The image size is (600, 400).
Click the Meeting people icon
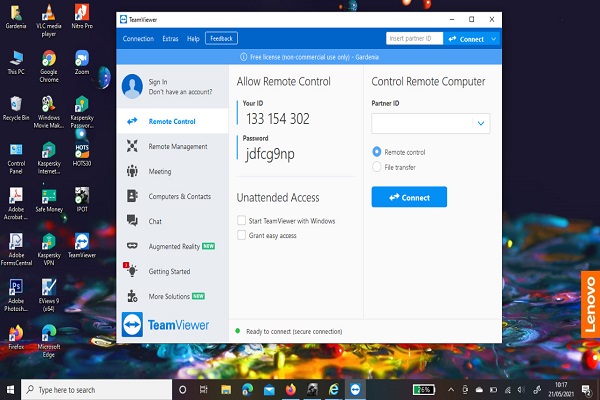click(x=132, y=171)
